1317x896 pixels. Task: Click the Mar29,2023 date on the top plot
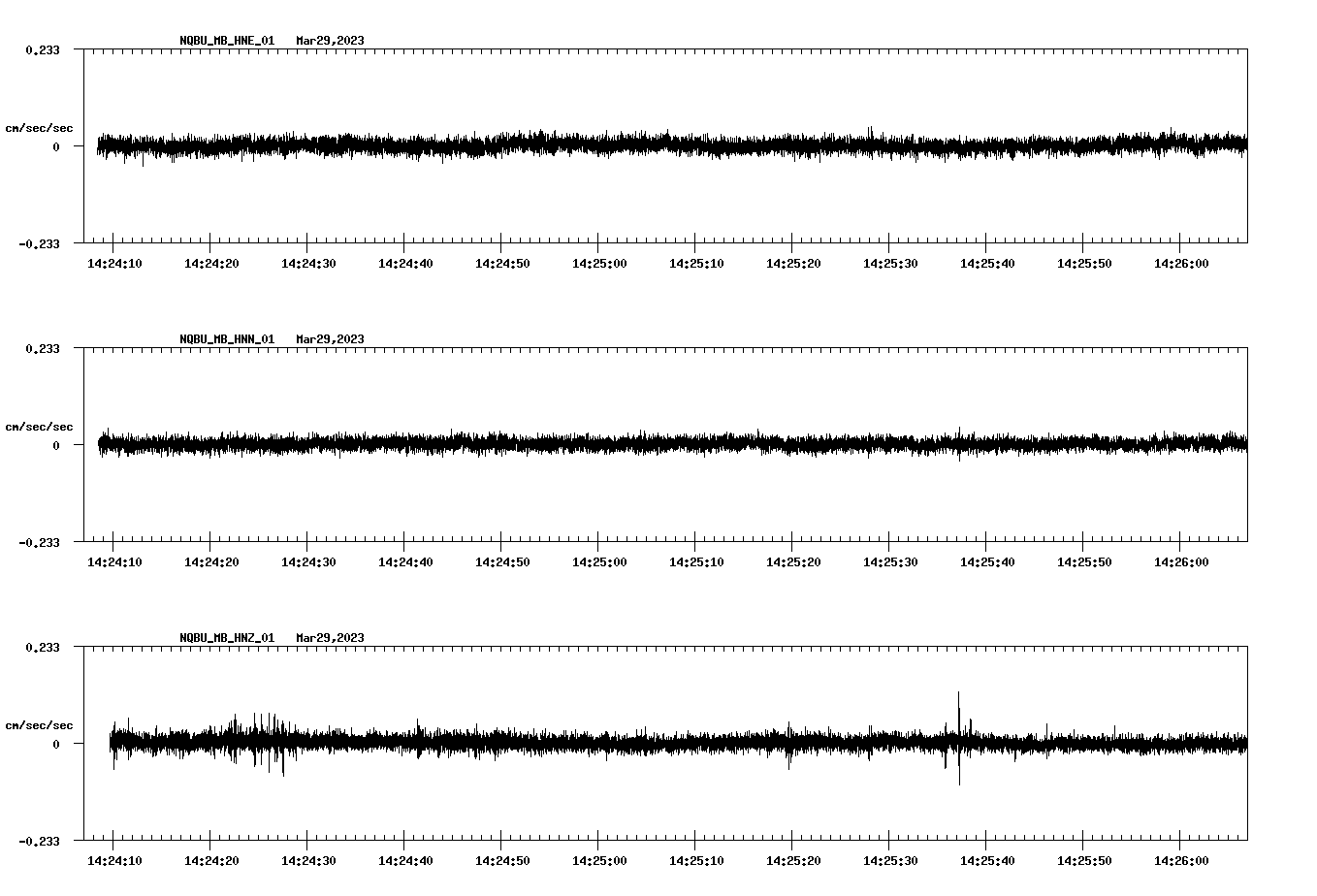330,41
